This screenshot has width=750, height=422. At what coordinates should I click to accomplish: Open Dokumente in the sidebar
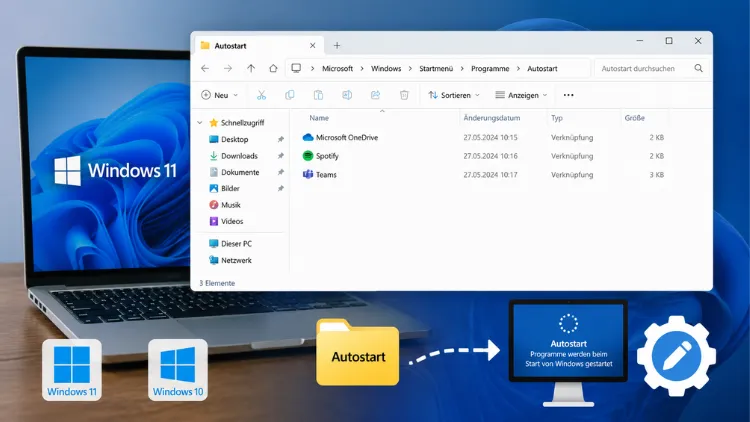(240, 172)
